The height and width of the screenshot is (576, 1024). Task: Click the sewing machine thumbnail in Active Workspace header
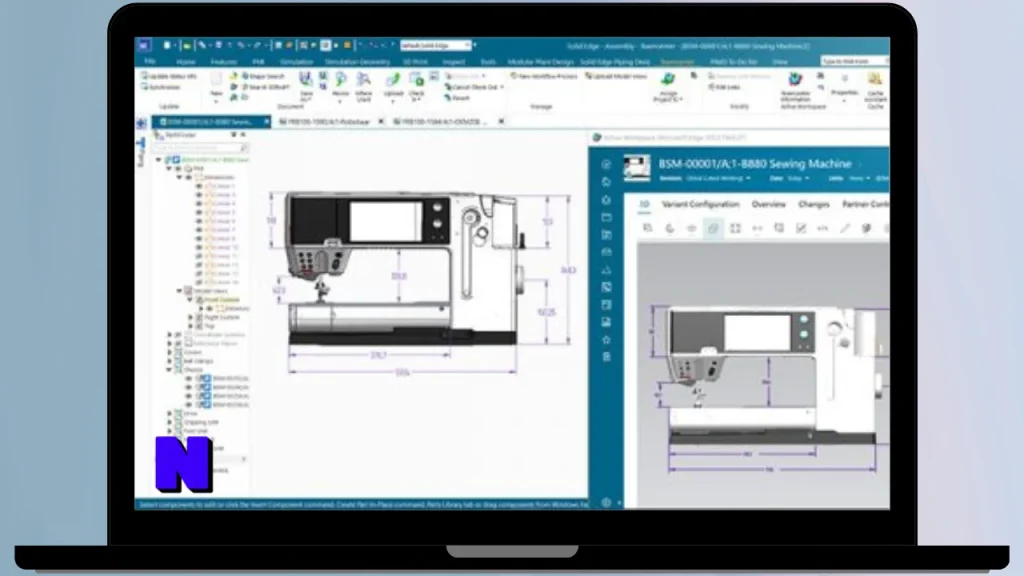pyautogui.click(x=636, y=167)
